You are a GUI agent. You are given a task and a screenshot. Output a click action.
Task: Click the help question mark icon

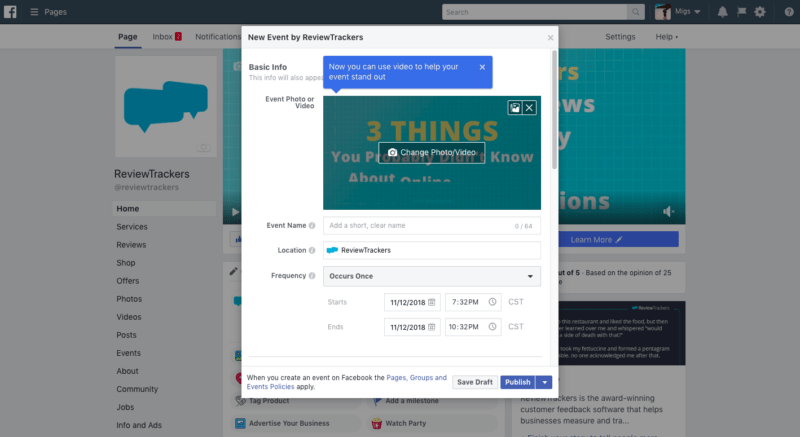pos(789,12)
